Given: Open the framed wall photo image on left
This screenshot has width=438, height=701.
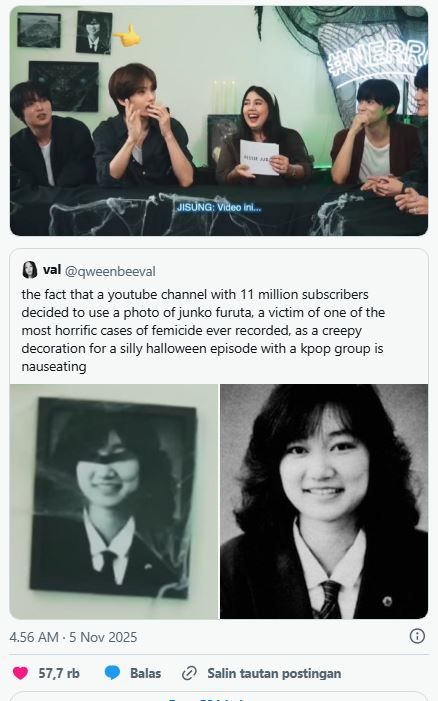Looking at the screenshot, I should pos(114,501).
